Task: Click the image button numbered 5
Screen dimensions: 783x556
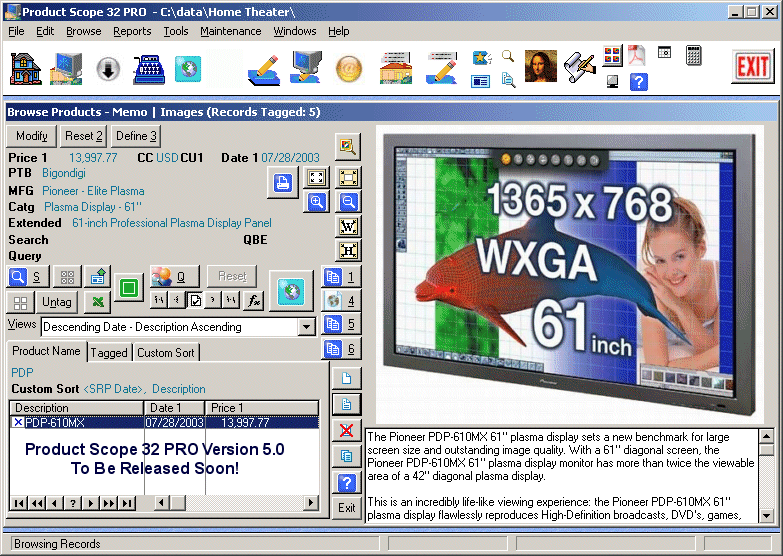Action: 341,324
